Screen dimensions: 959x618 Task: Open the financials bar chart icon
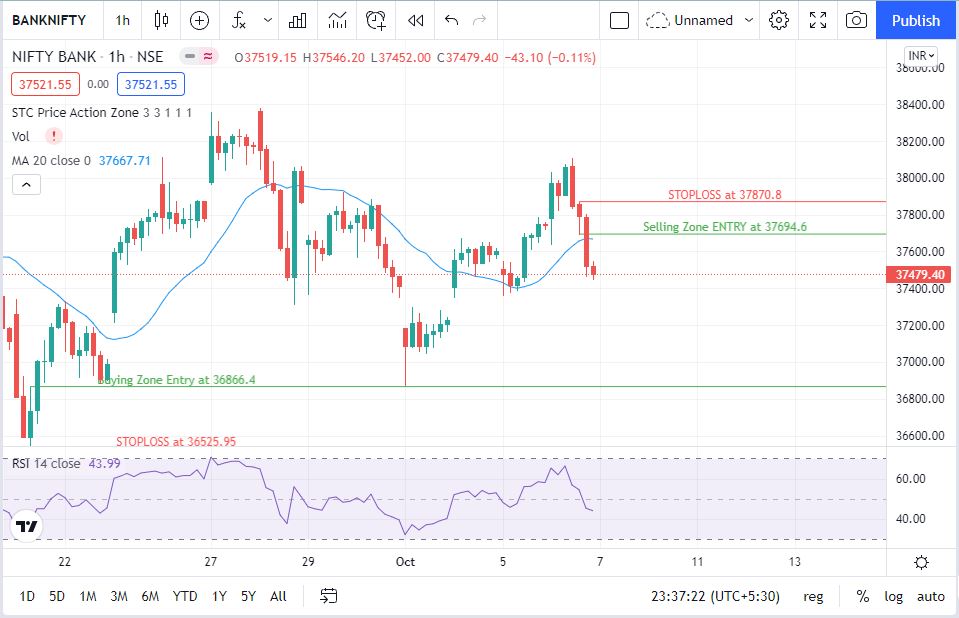pyautogui.click(x=298, y=20)
